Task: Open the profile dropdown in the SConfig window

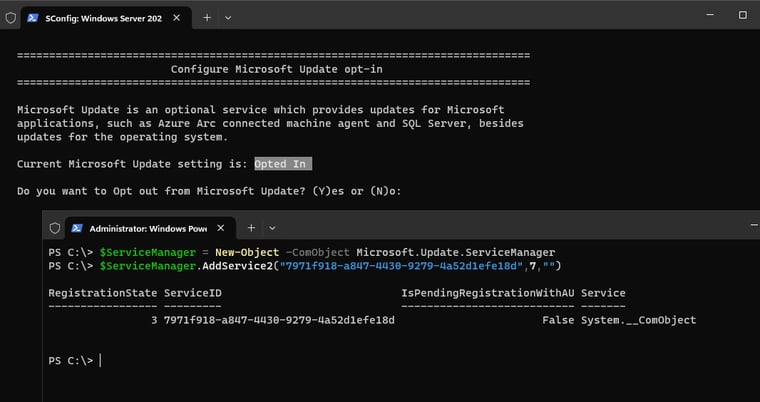Action: (x=228, y=18)
